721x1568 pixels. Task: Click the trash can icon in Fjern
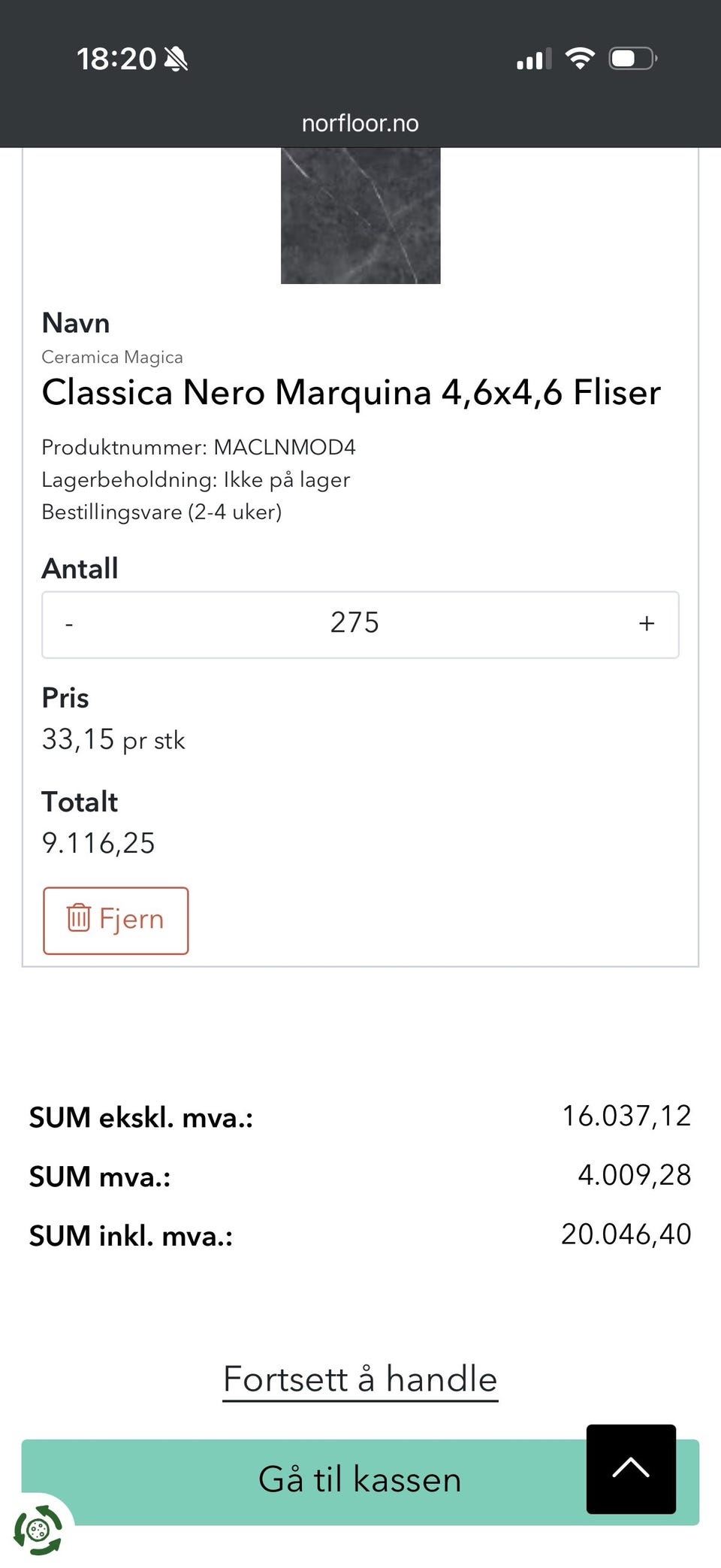[79, 918]
